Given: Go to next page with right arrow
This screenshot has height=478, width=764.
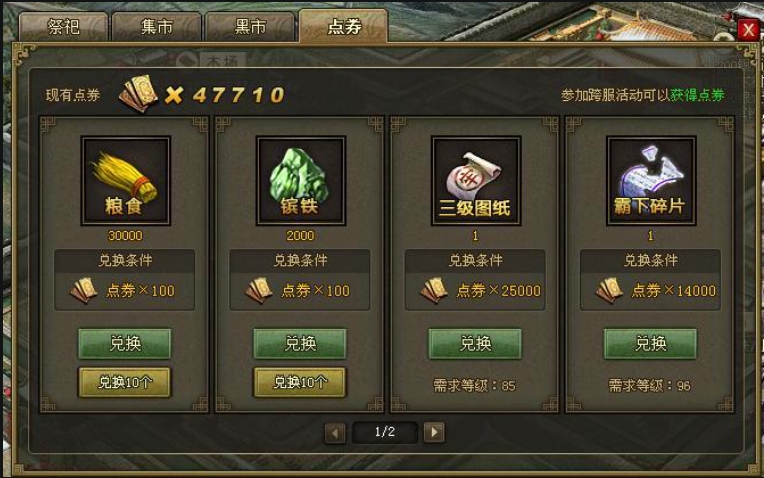Looking at the screenshot, I should tap(434, 432).
